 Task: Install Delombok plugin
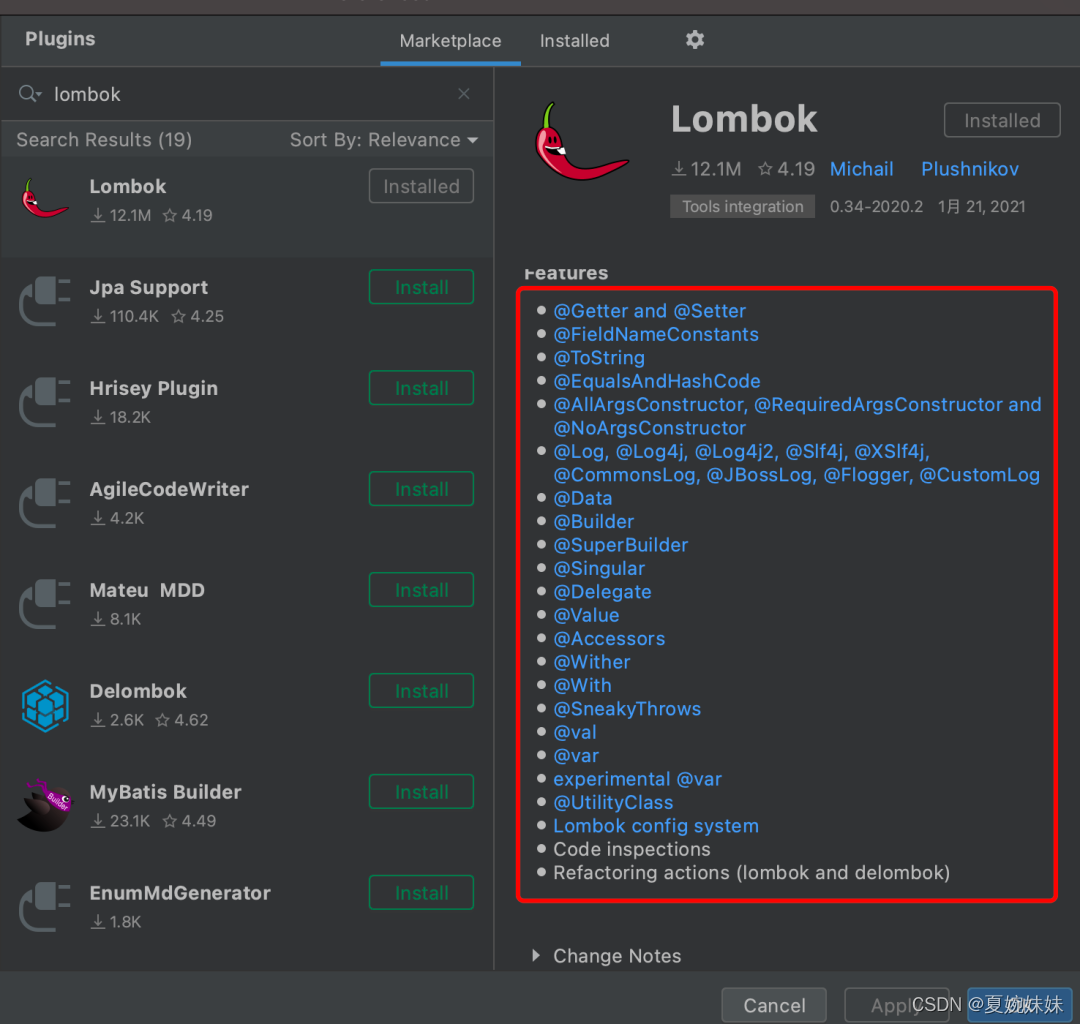pyautogui.click(x=422, y=691)
